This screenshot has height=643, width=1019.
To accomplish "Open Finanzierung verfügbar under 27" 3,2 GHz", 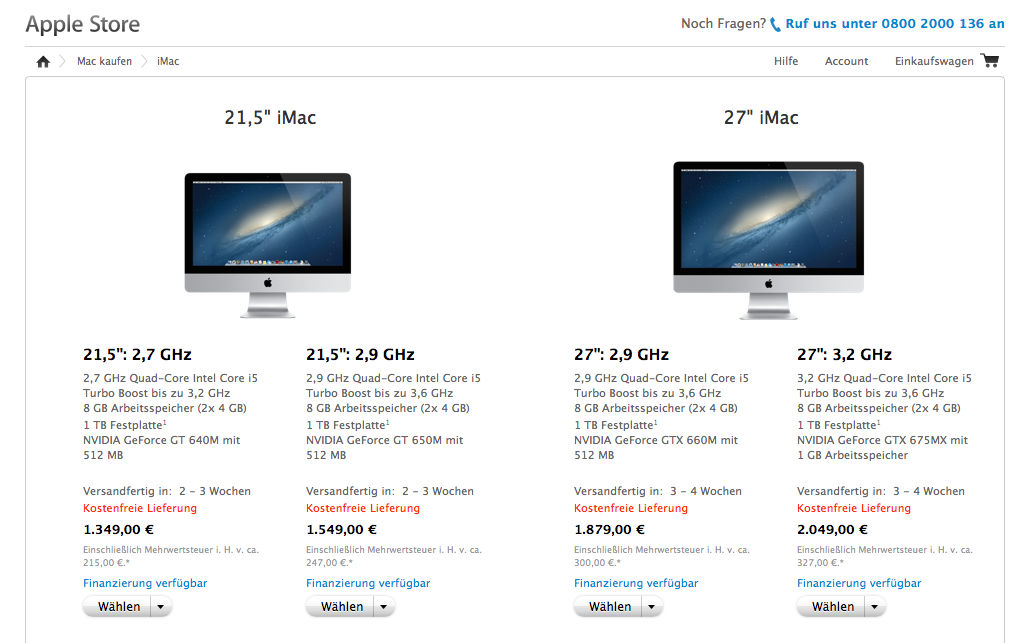I will [x=859, y=583].
